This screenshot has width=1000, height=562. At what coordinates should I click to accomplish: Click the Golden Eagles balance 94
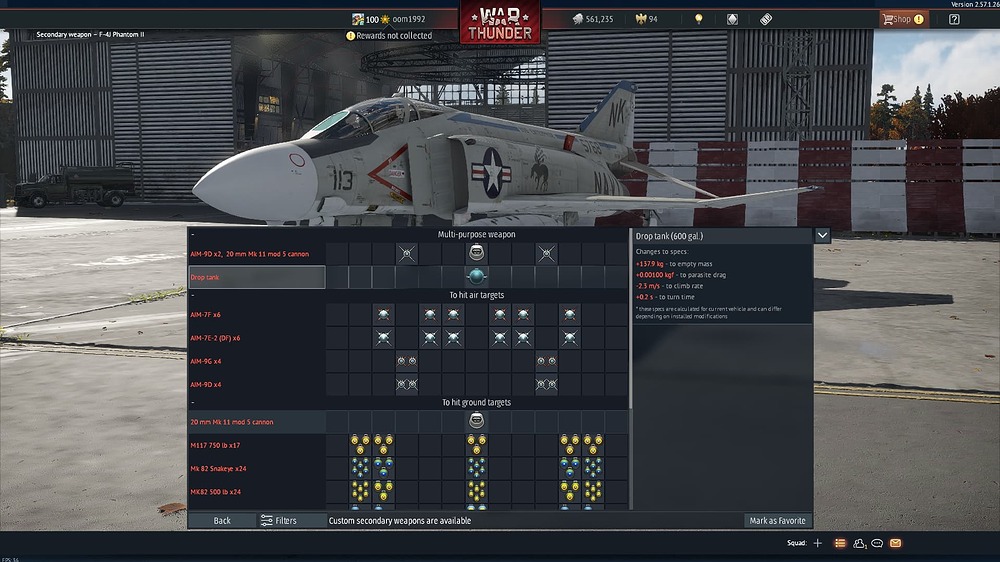[x=647, y=19]
